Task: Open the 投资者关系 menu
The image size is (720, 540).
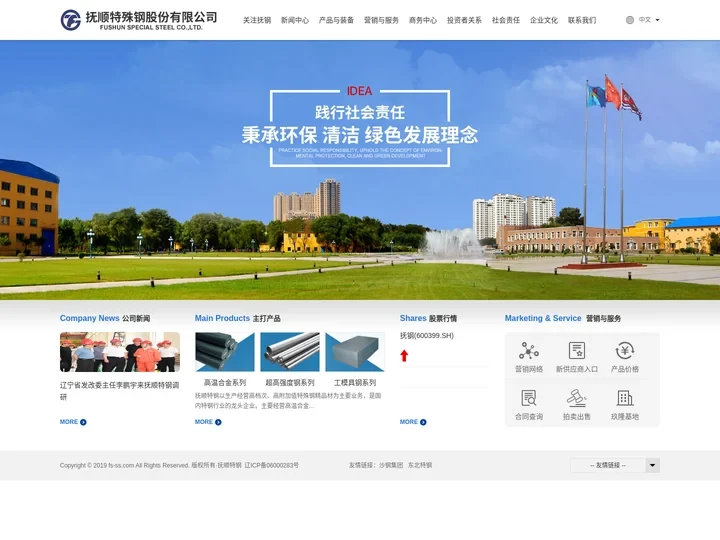Action: click(x=464, y=20)
